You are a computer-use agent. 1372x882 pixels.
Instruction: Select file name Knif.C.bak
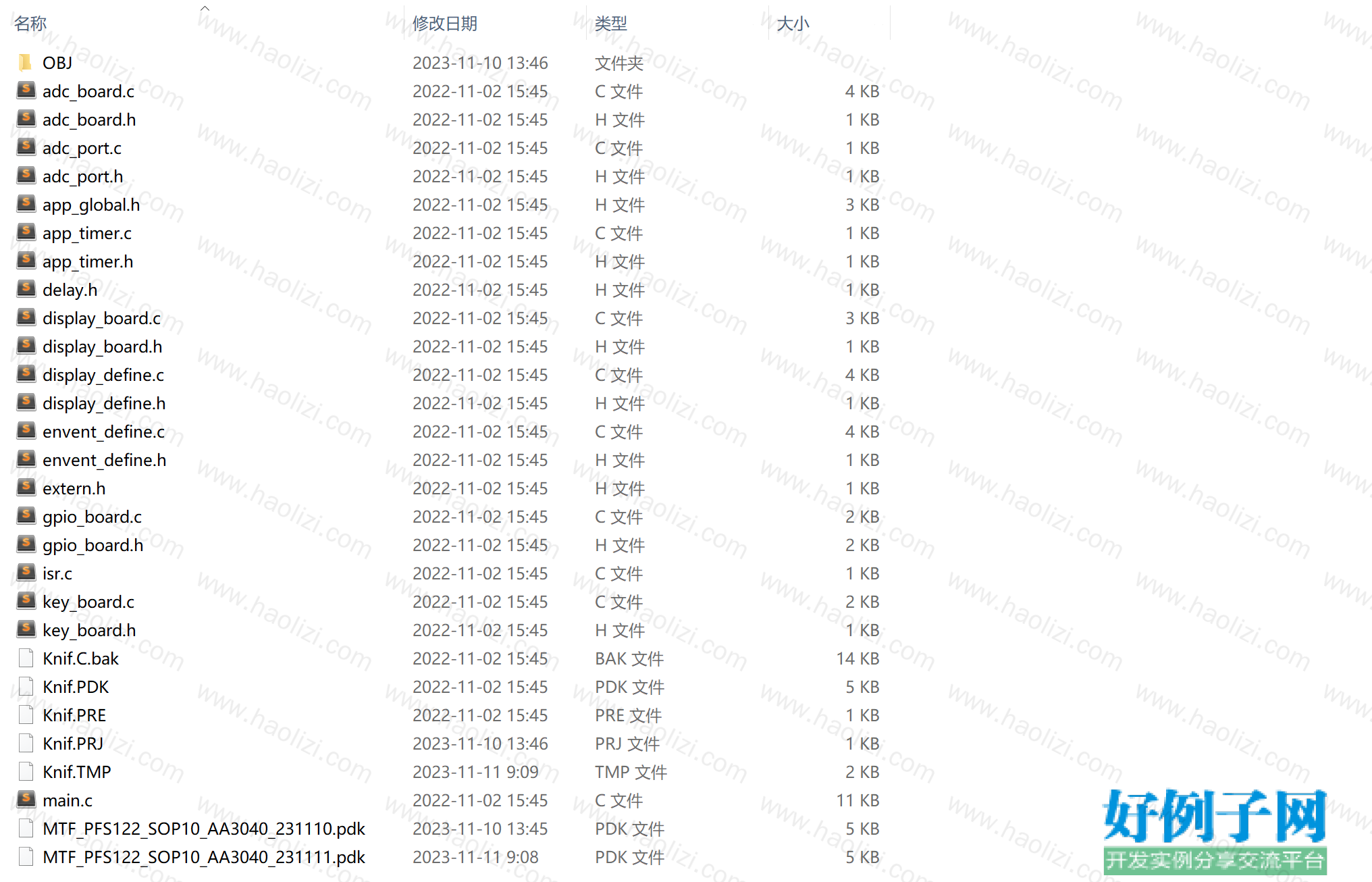coord(81,658)
